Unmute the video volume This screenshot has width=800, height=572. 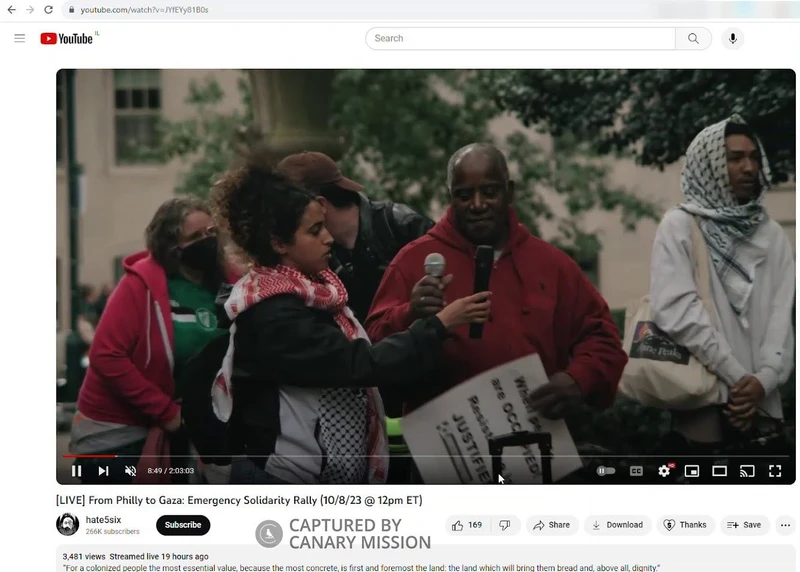[130, 471]
